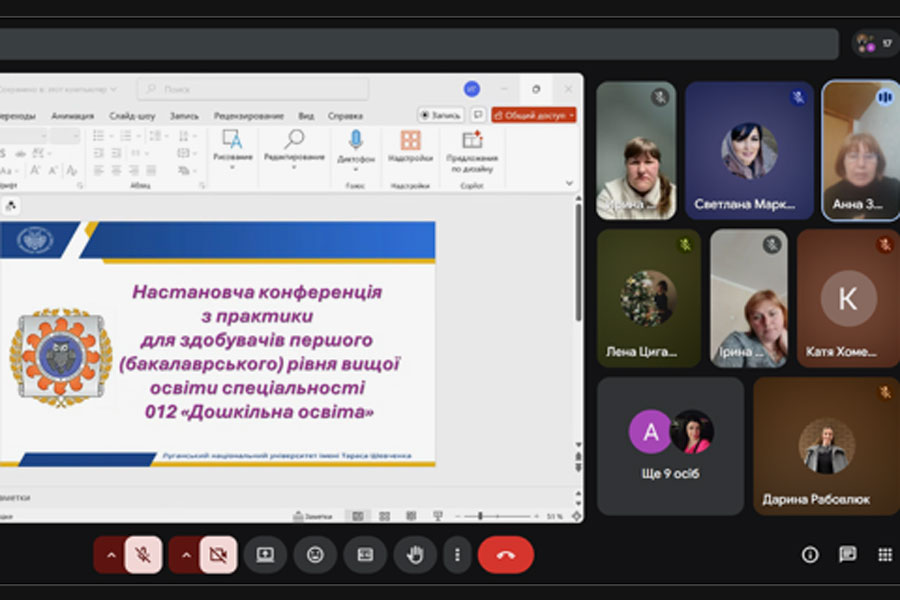Unmute the microphone in the call bar
The image size is (900, 600).
tap(143, 555)
